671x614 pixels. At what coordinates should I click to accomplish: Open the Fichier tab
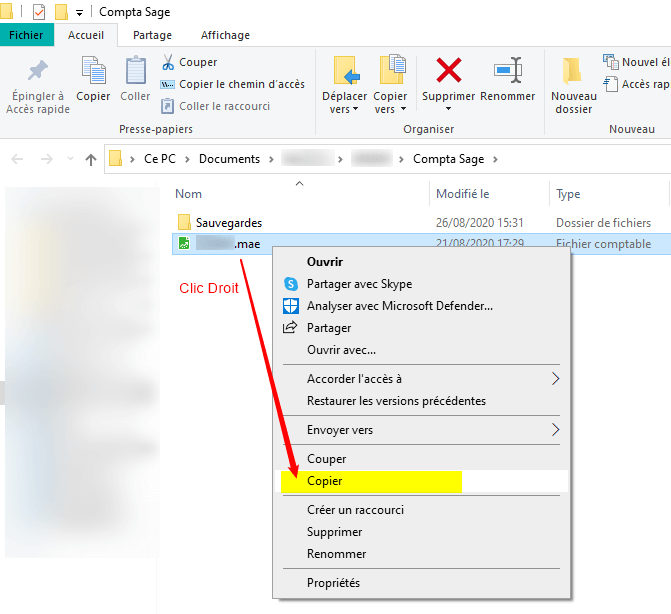tap(25, 35)
